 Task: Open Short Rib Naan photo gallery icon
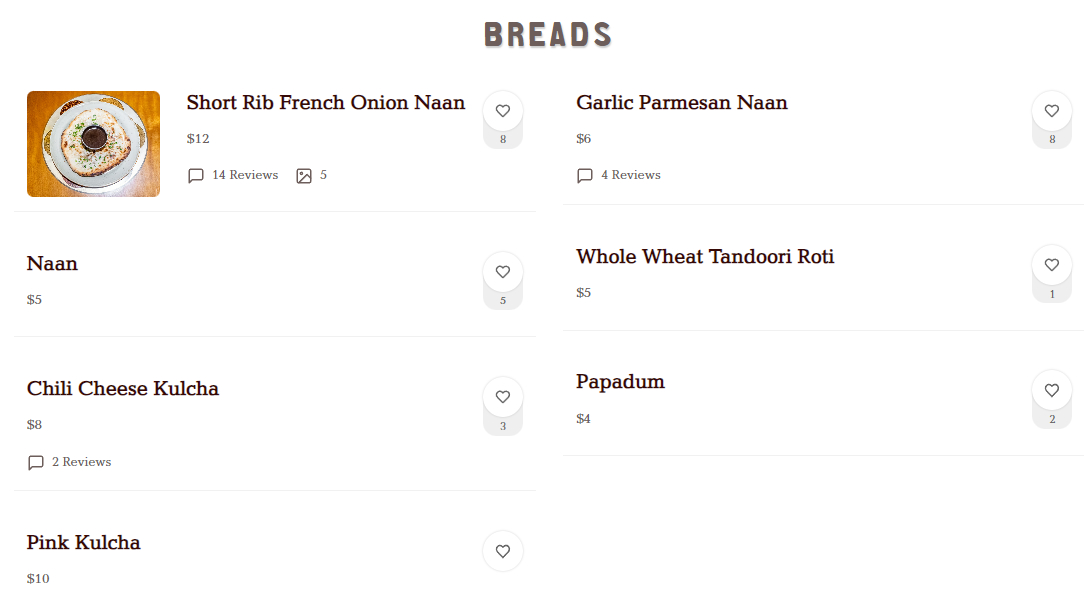(304, 176)
